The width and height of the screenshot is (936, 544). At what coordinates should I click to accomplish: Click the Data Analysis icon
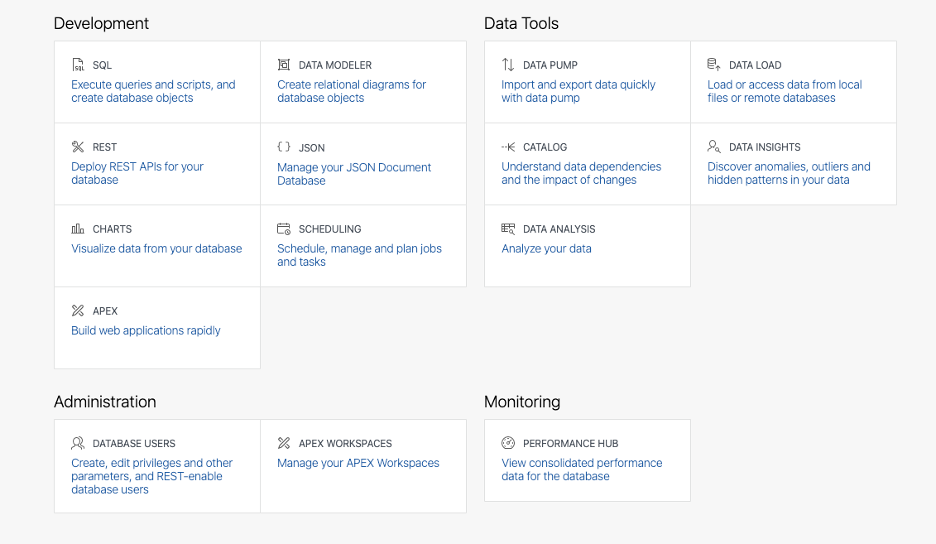click(x=508, y=229)
